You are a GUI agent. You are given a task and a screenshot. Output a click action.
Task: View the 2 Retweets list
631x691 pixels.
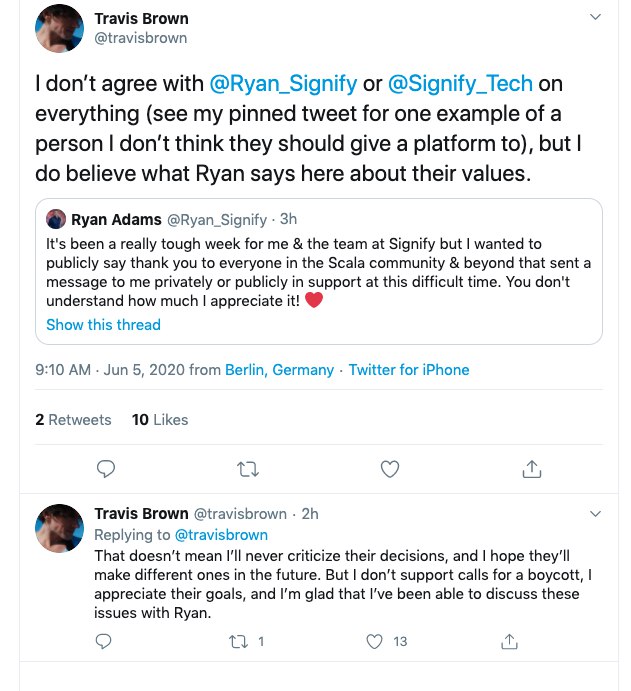73,420
